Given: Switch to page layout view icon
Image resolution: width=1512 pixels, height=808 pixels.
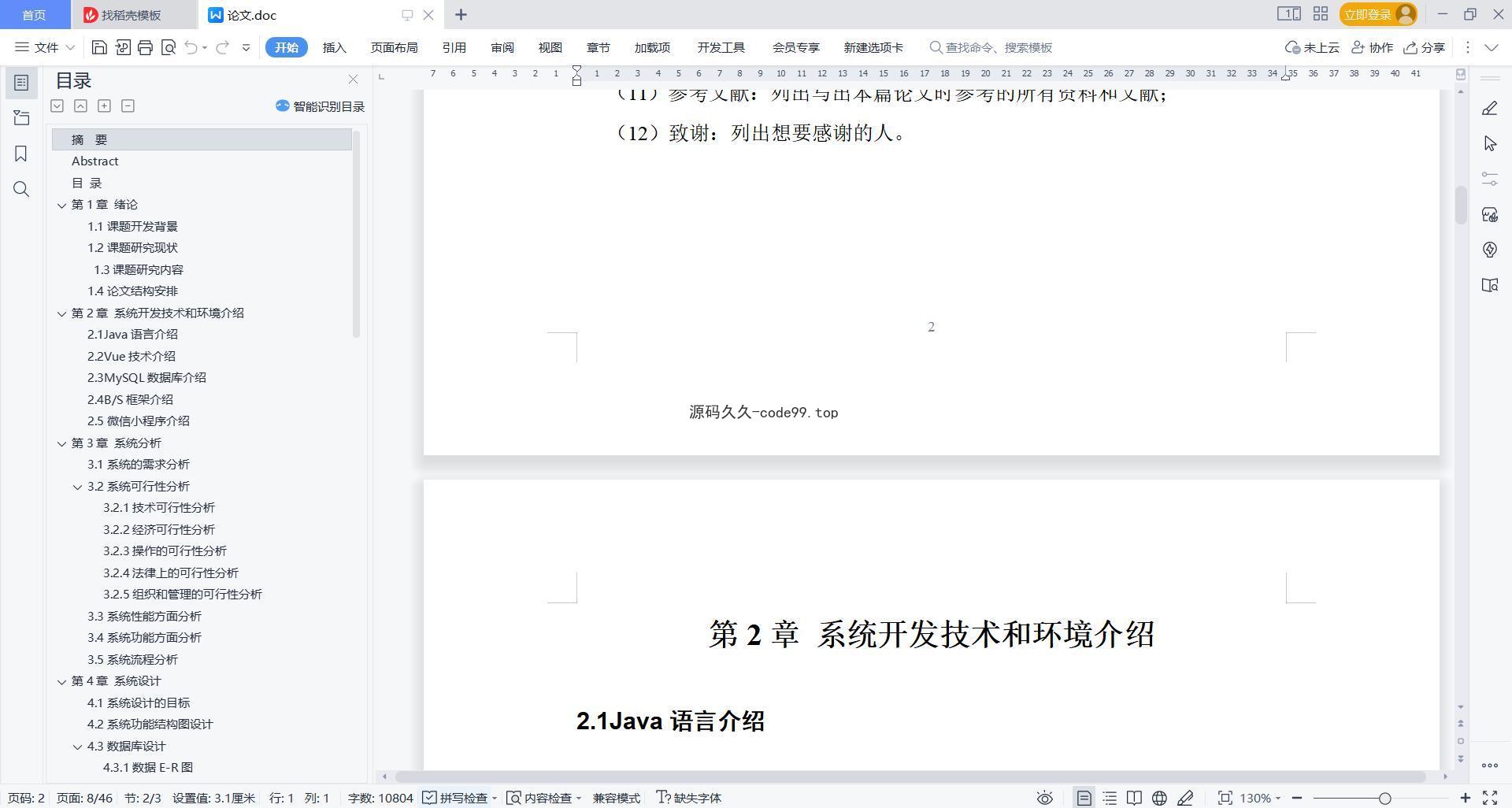Looking at the screenshot, I should coord(1084,798).
